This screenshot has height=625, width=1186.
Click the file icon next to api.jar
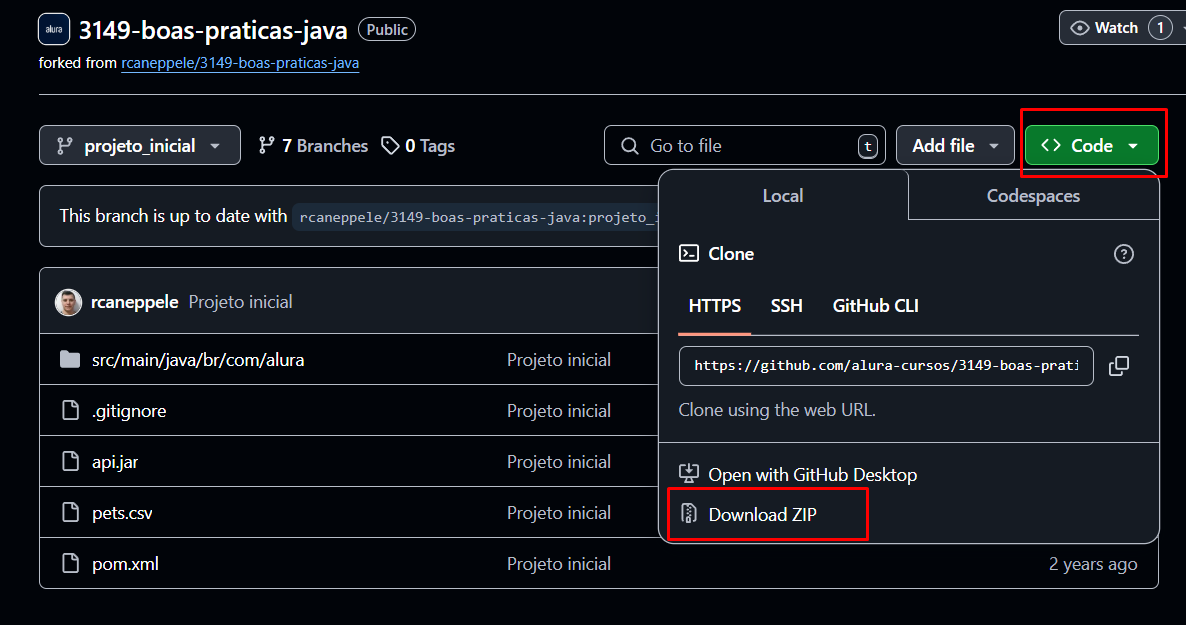[x=70, y=462]
